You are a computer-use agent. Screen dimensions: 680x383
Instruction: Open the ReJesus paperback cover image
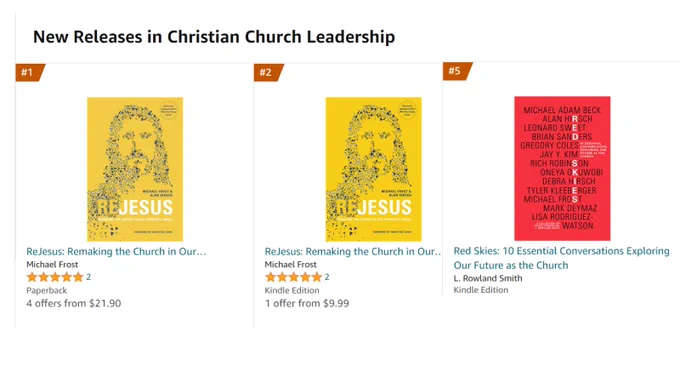click(135, 169)
